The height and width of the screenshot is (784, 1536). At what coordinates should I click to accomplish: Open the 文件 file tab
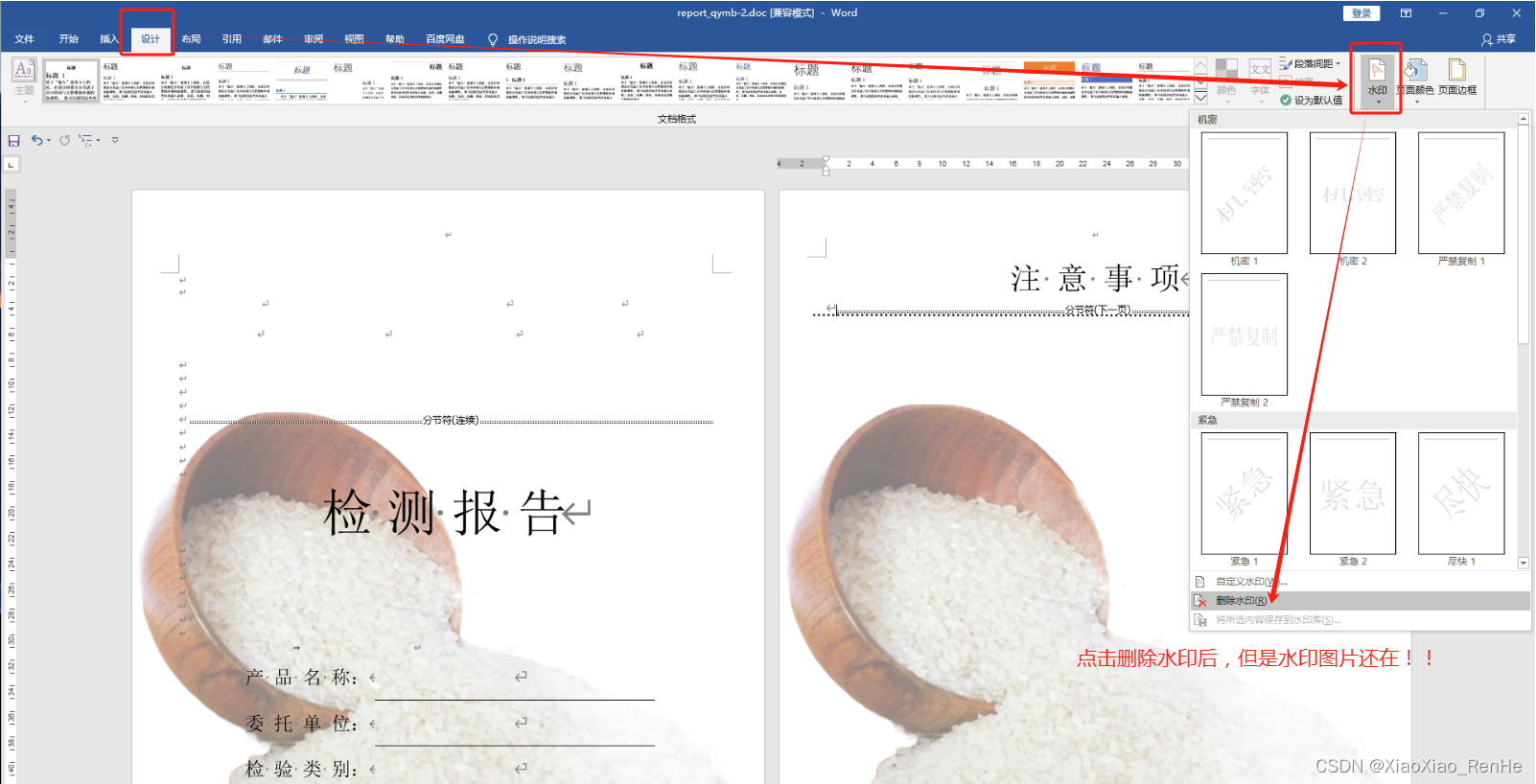click(x=25, y=39)
